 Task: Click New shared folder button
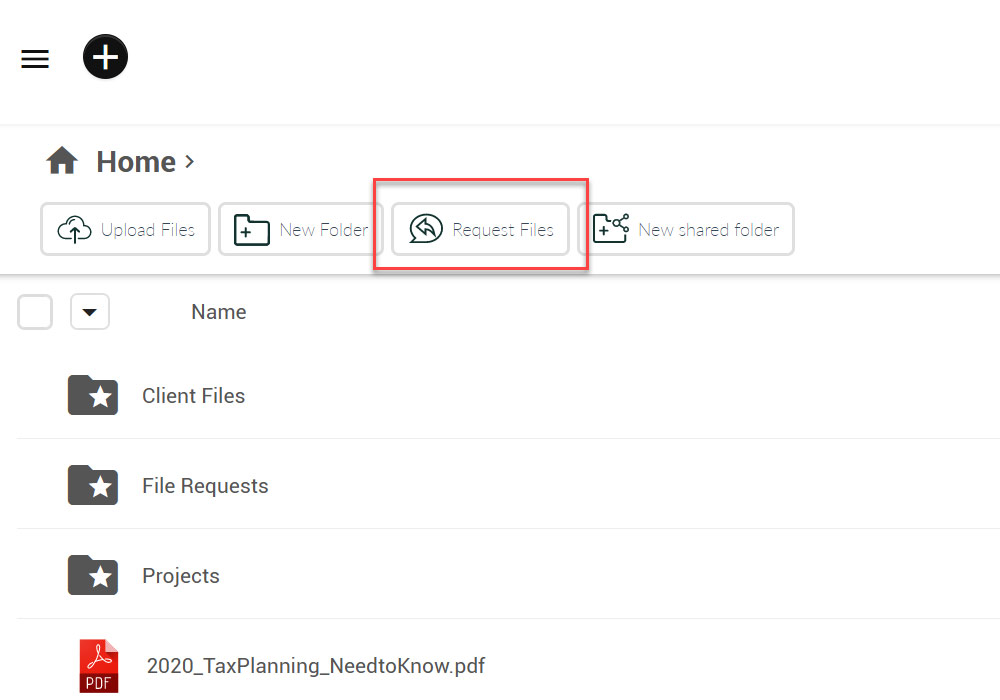coord(686,230)
